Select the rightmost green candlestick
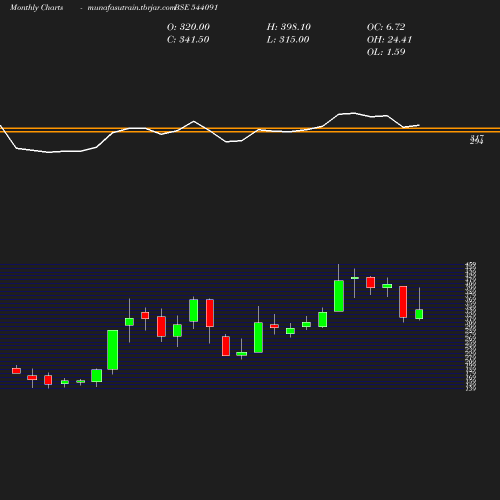Viewport: 500px width, 500px height. [x=419, y=314]
